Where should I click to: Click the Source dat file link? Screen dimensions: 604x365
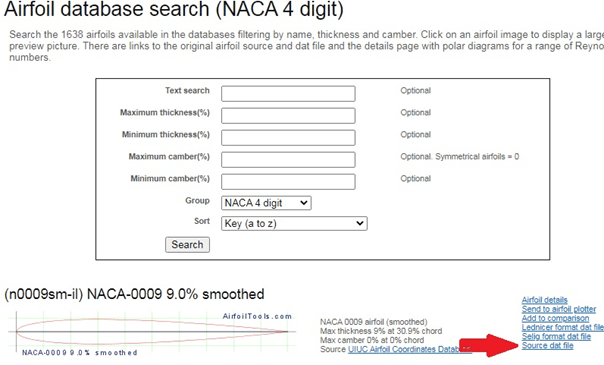[547, 346]
